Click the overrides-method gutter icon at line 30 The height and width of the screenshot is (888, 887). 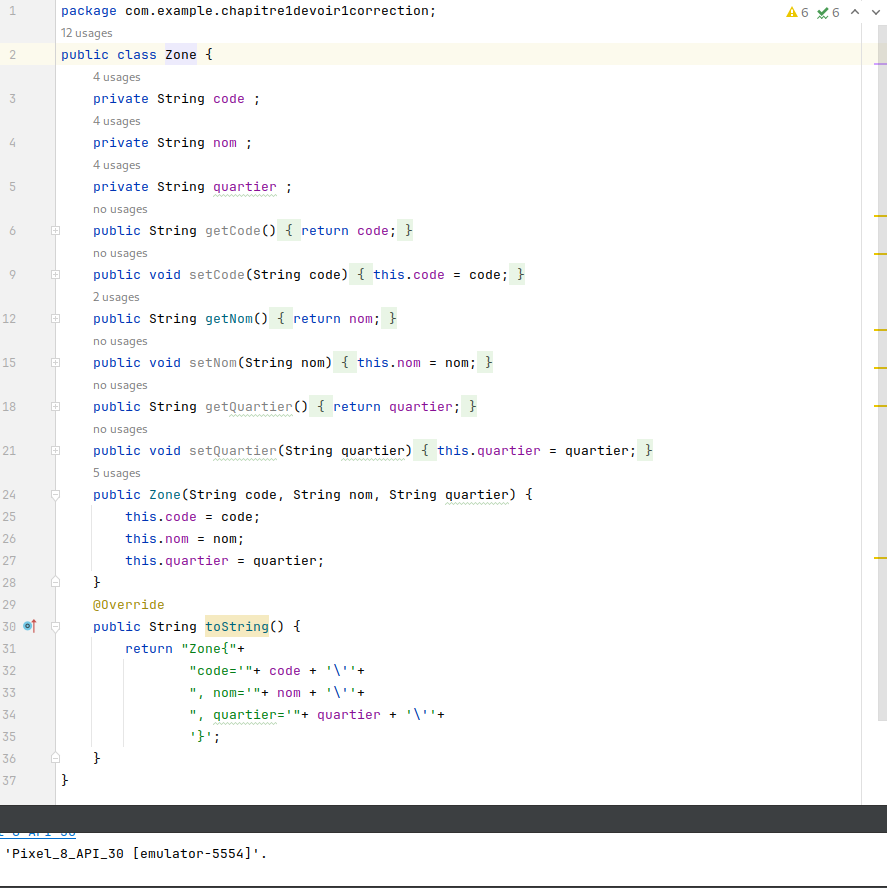click(x=29, y=626)
